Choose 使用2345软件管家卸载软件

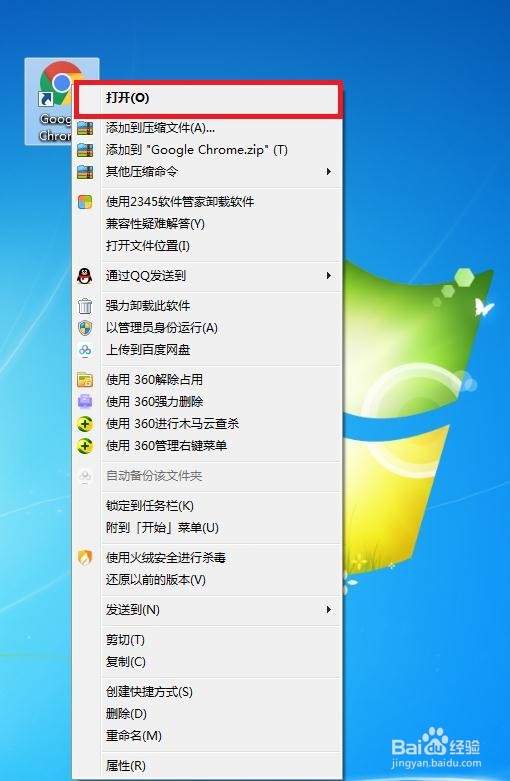pos(208,202)
